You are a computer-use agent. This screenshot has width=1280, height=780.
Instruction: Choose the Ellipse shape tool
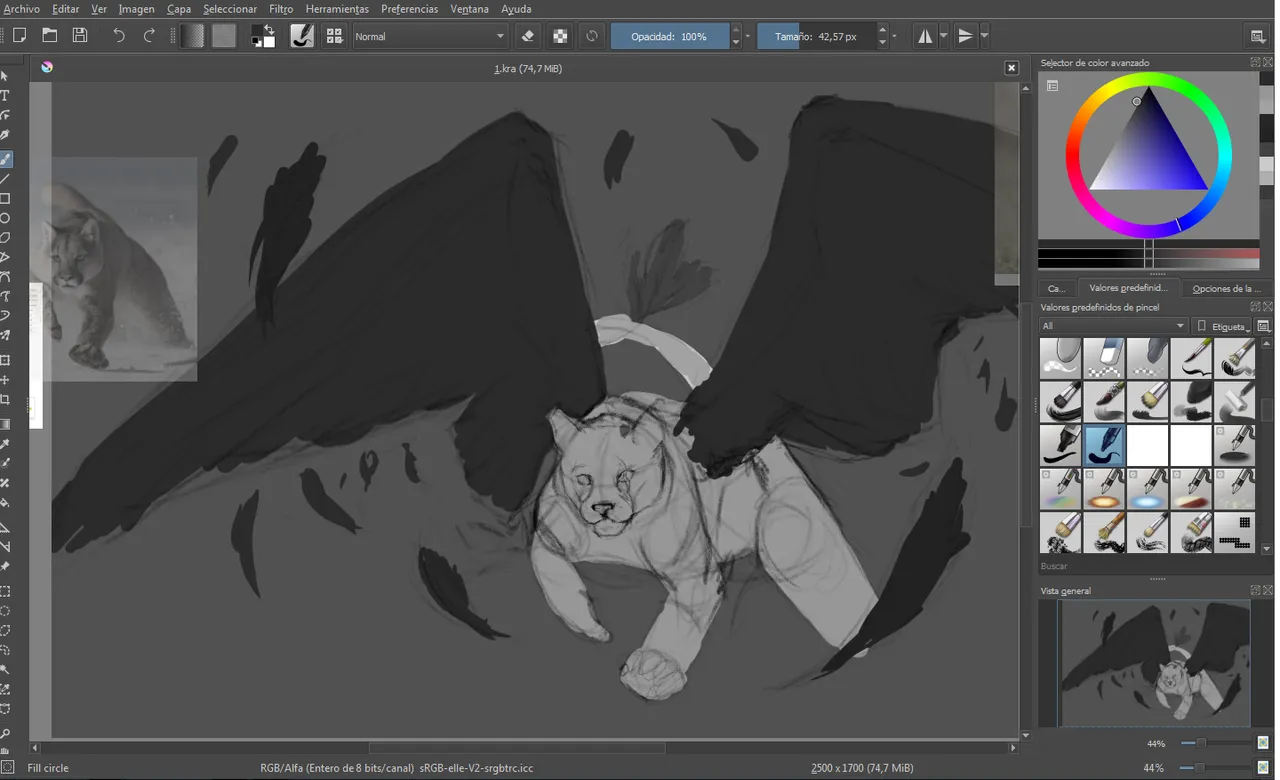[x=5, y=218]
